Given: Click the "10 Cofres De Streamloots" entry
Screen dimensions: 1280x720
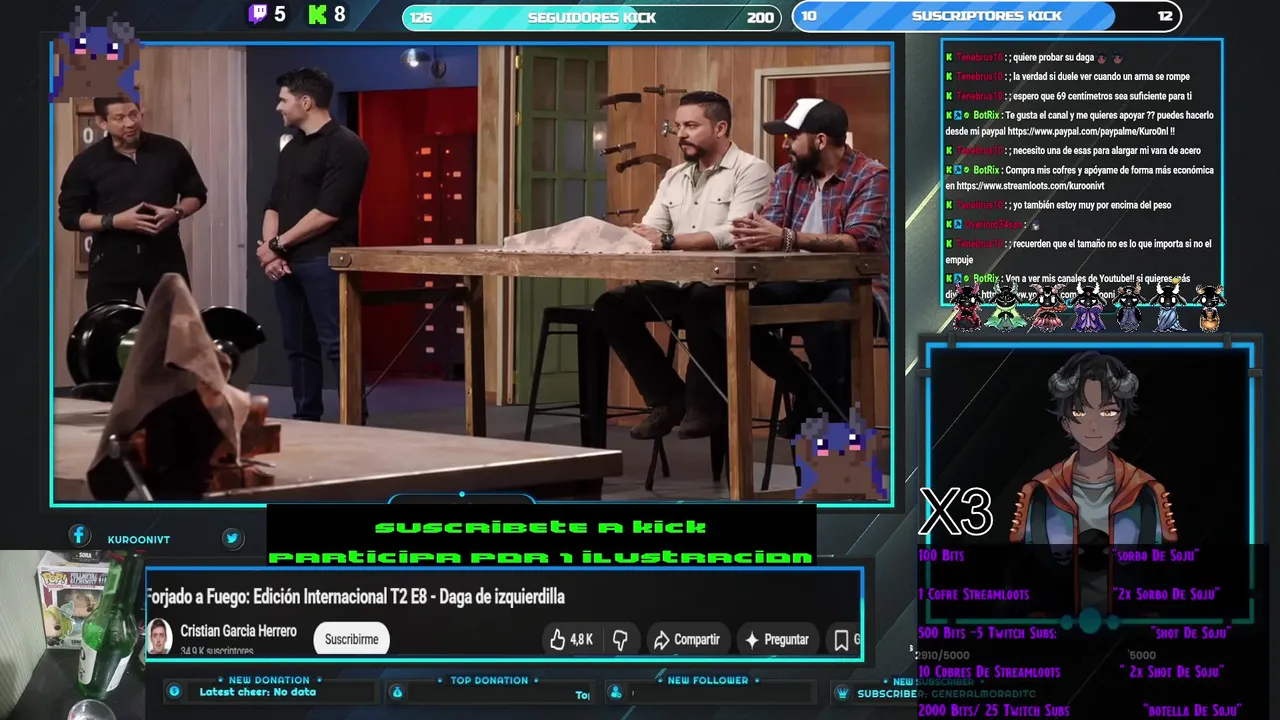Looking at the screenshot, I should (x=989, y=672).
